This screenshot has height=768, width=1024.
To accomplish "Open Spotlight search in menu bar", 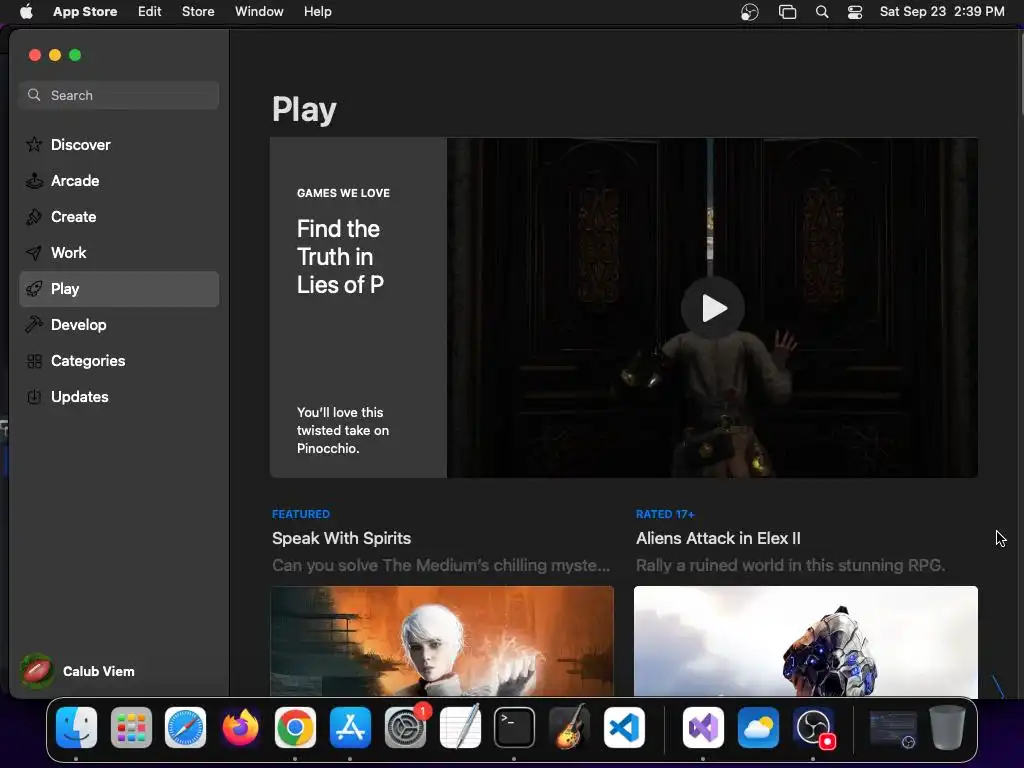I will tap(822, 12).
